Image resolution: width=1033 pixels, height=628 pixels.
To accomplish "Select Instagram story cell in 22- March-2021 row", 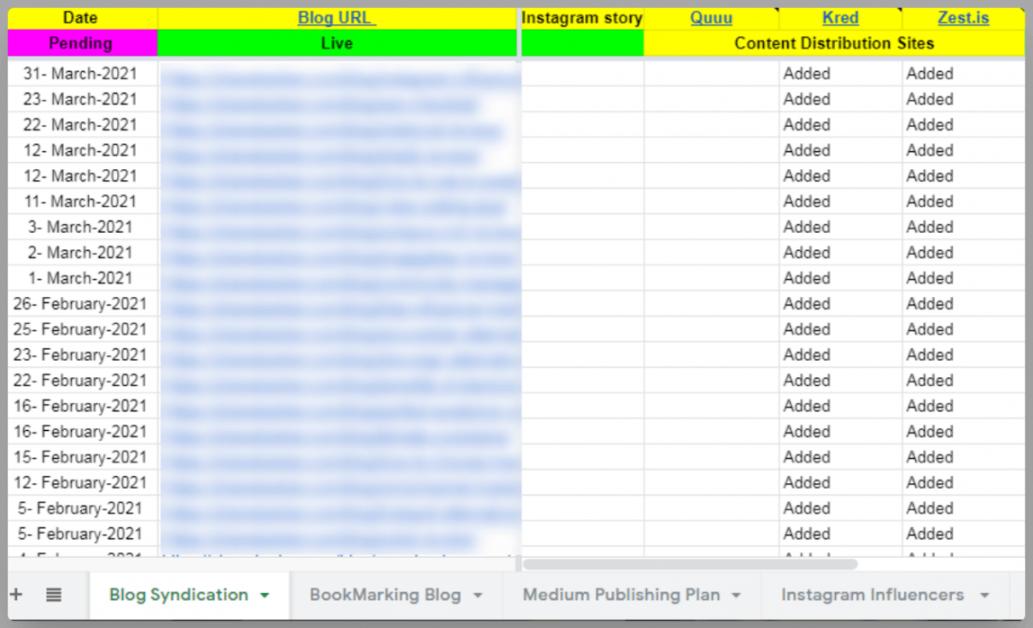I will point(582,125).
